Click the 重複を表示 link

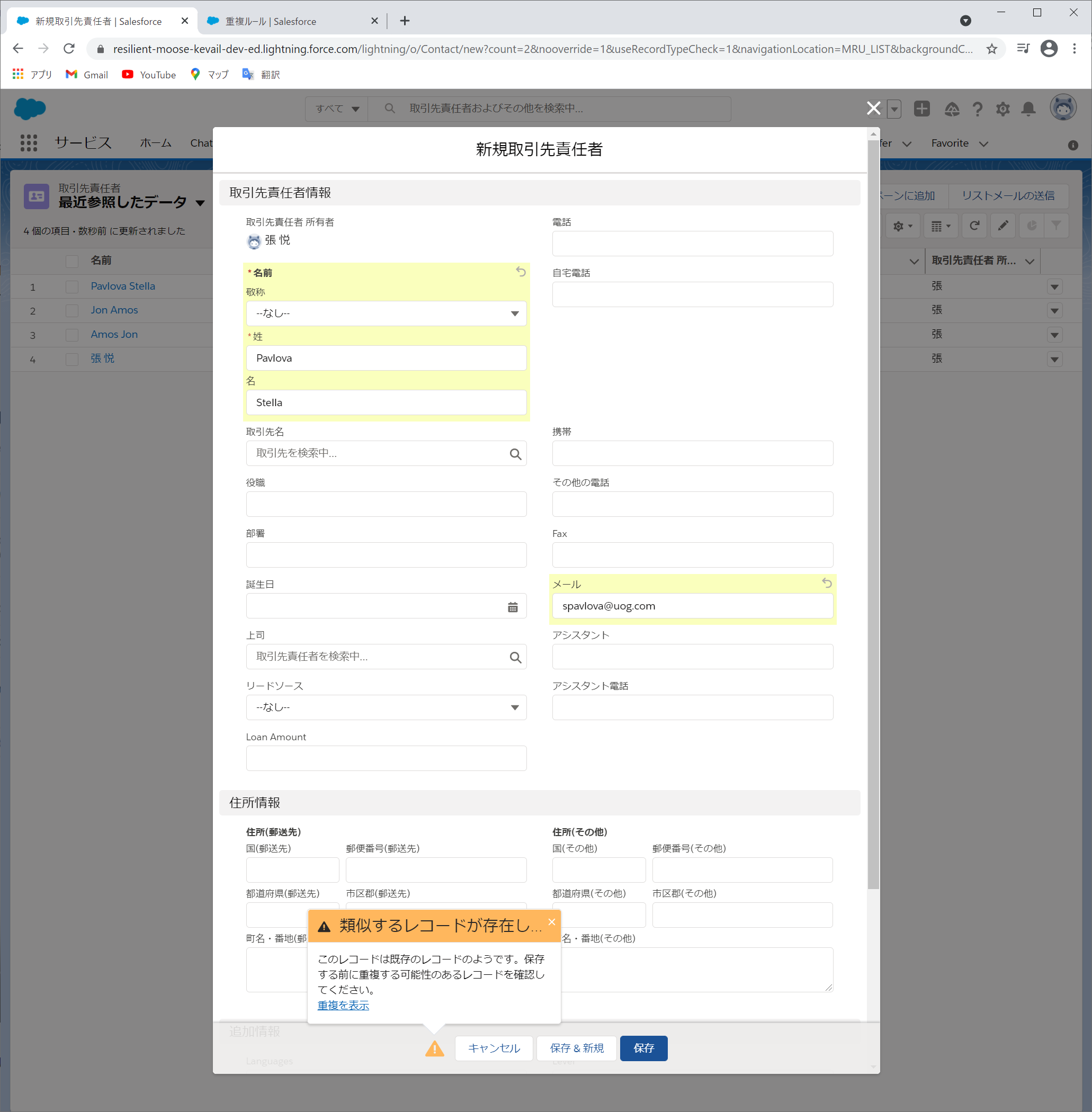[x=343, y=1006]
